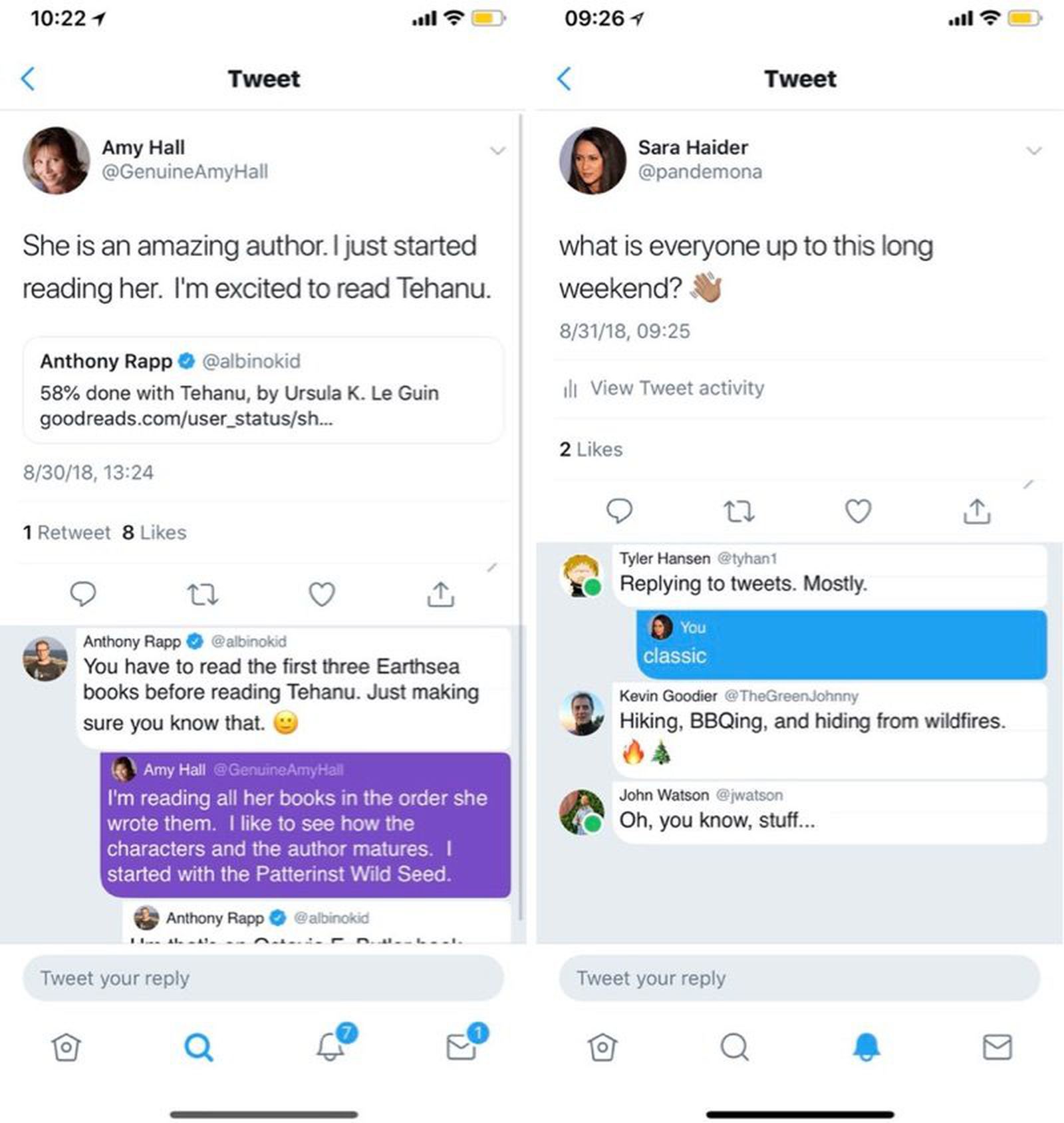1064x1123 pixels.
Task: View the 2 Likes on Sara Haider's tweet
Action: tap(591, 449)
